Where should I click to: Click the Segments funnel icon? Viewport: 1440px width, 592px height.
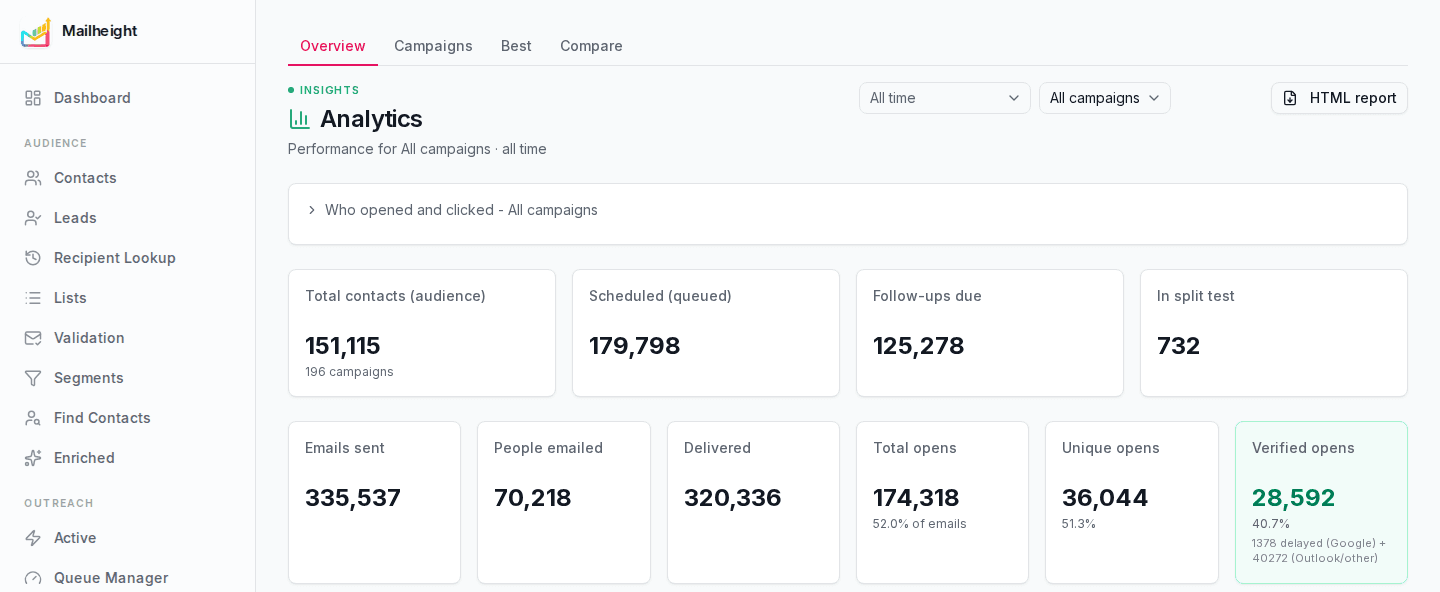click(33, 378)
